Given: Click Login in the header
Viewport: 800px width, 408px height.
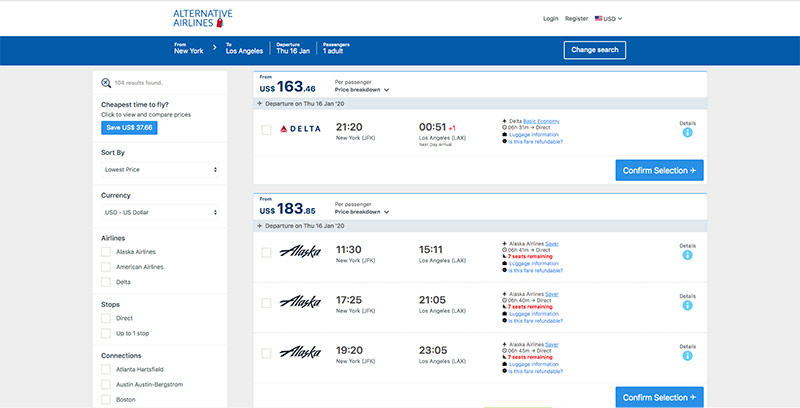Looking at the screenshot, I should (551, 18).
